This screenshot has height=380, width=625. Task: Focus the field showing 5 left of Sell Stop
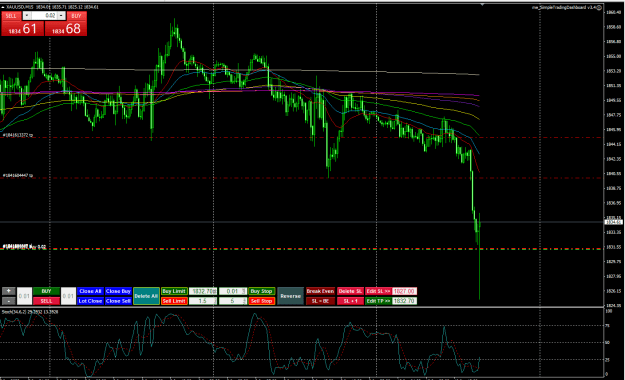coord(233,301)
